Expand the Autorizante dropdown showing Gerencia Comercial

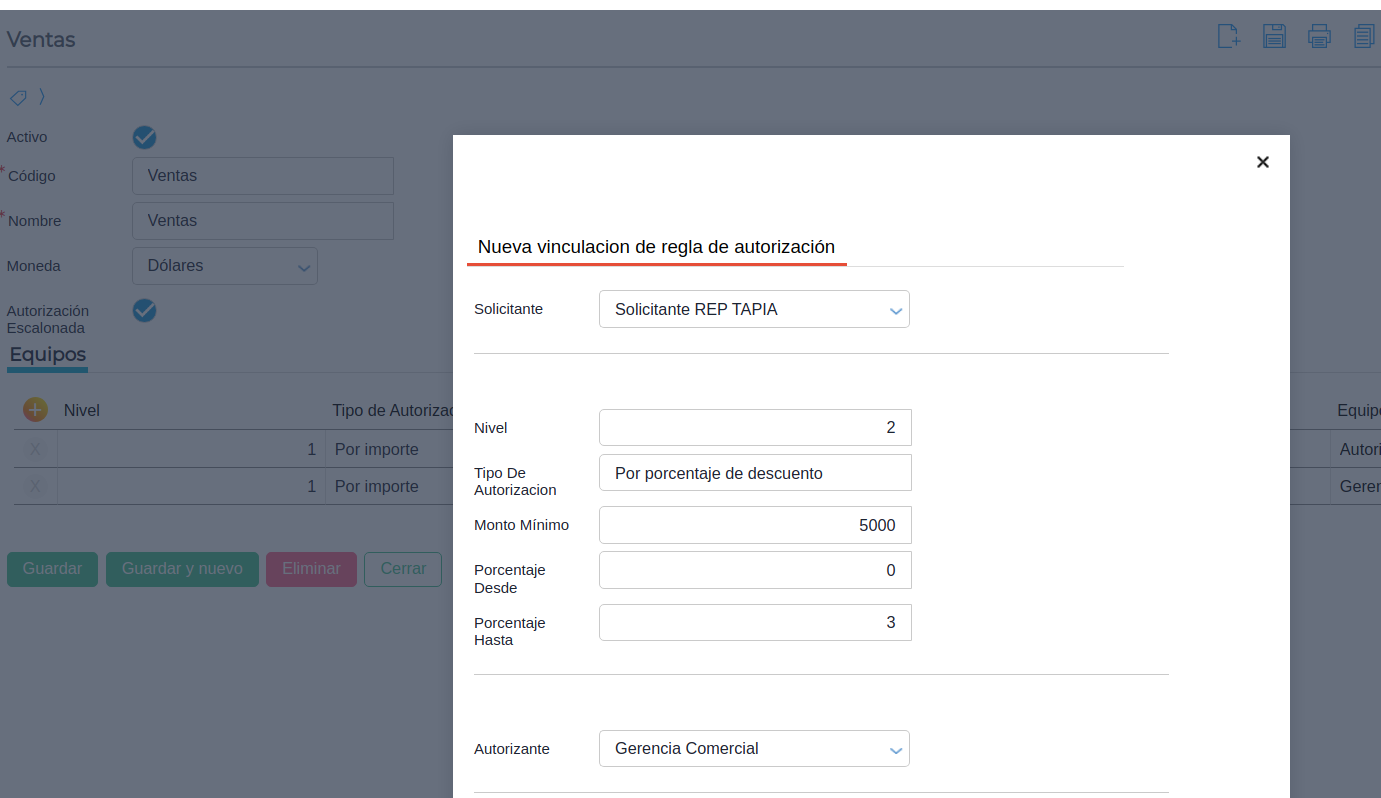[x=754, y=749]
